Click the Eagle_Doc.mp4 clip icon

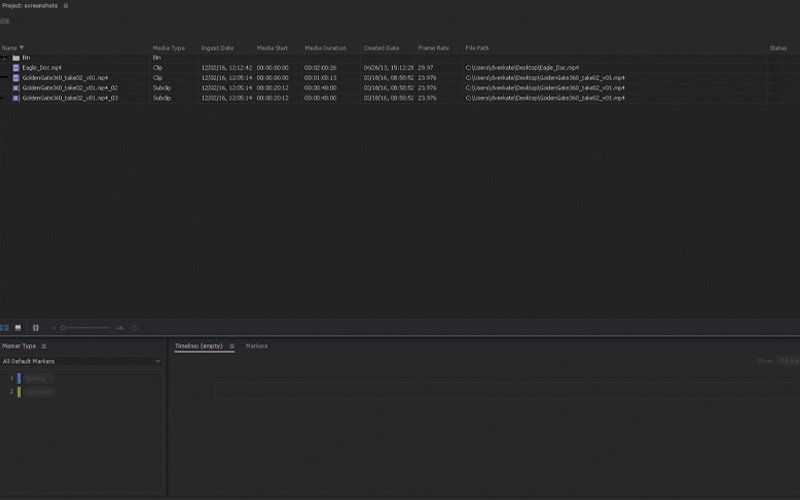[16, 68]
